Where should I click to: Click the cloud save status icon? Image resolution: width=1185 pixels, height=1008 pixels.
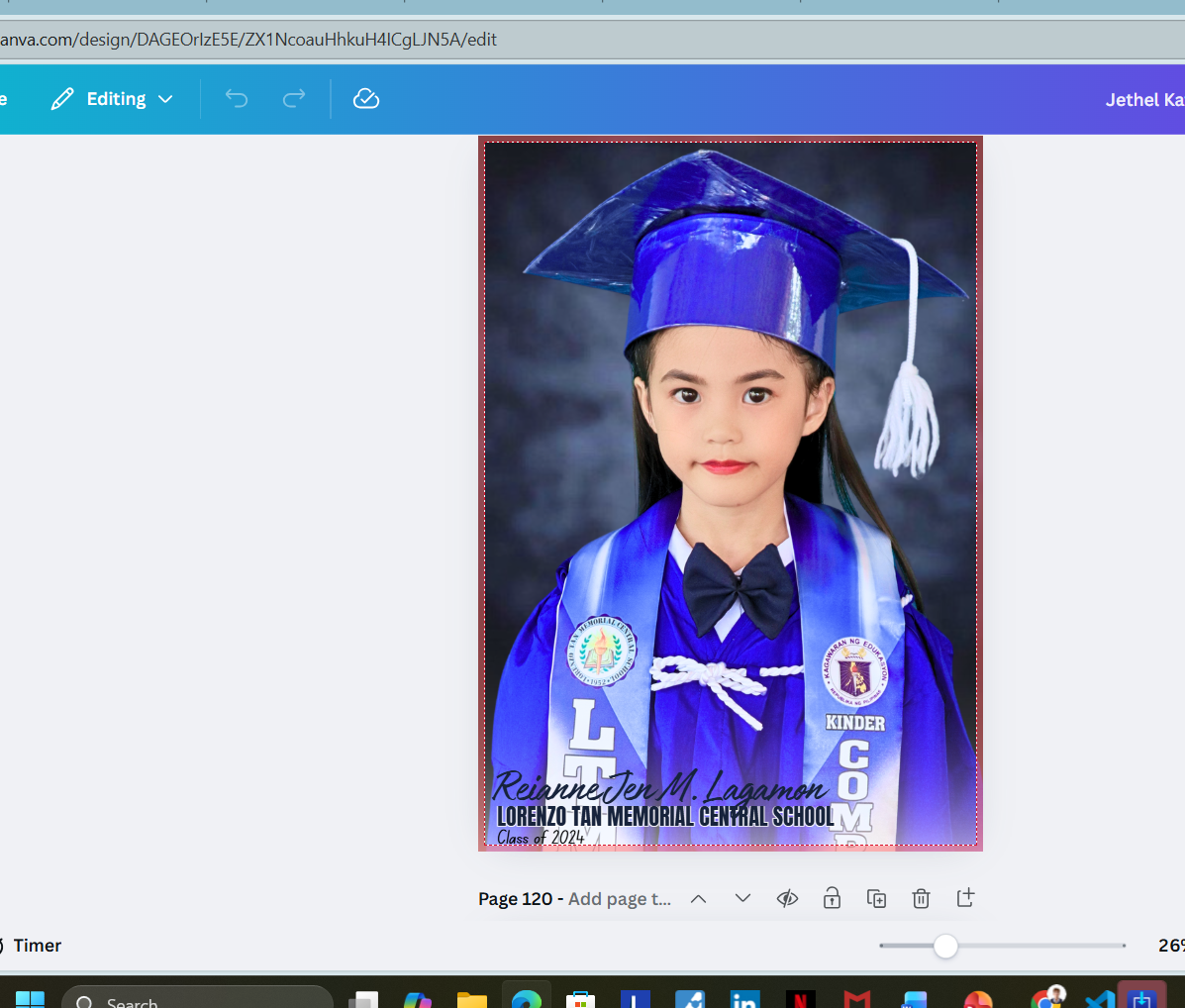pyautogui.click(x=366, y=99)
